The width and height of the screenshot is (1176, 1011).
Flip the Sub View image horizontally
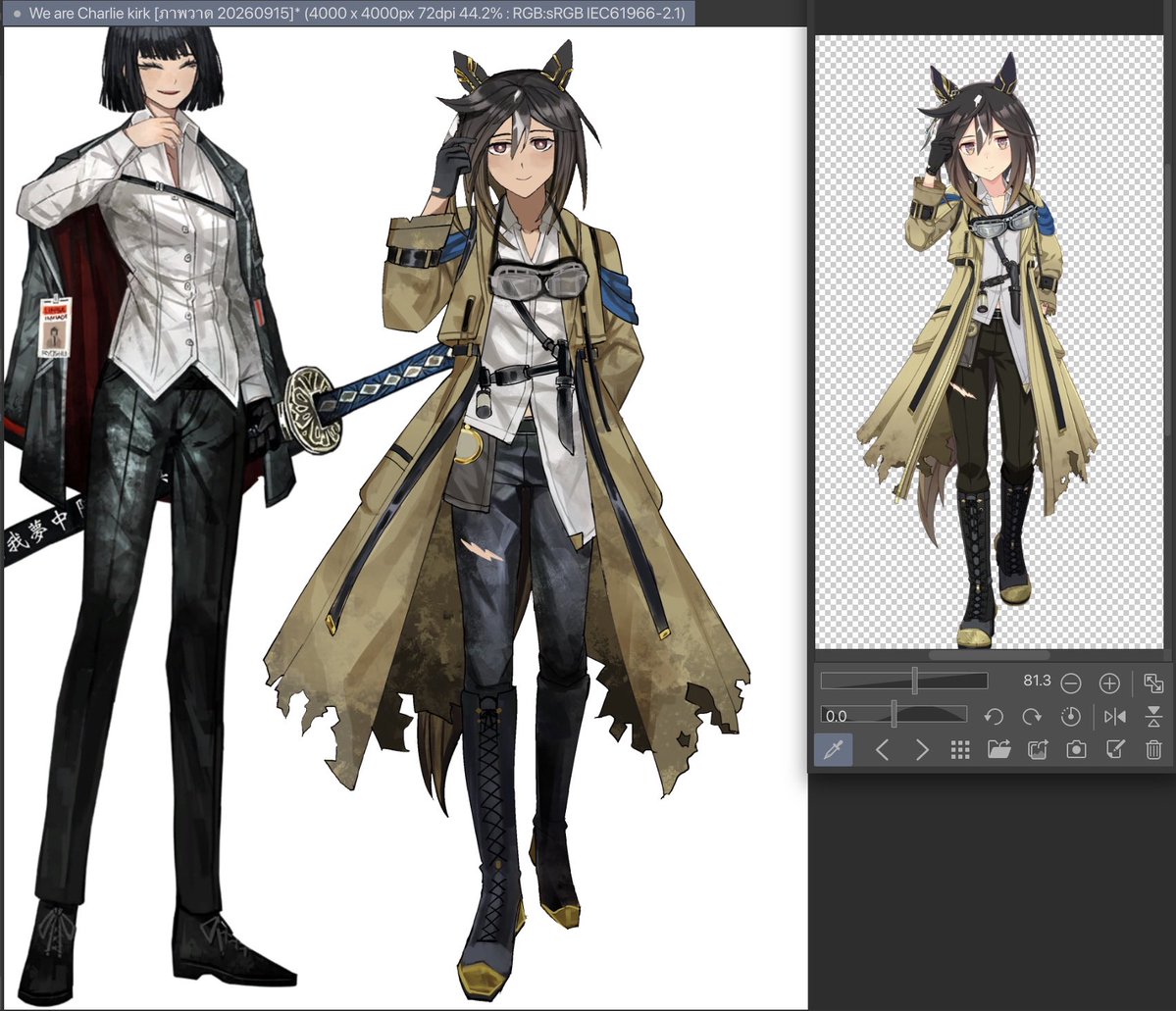[x=1115, y=716]
